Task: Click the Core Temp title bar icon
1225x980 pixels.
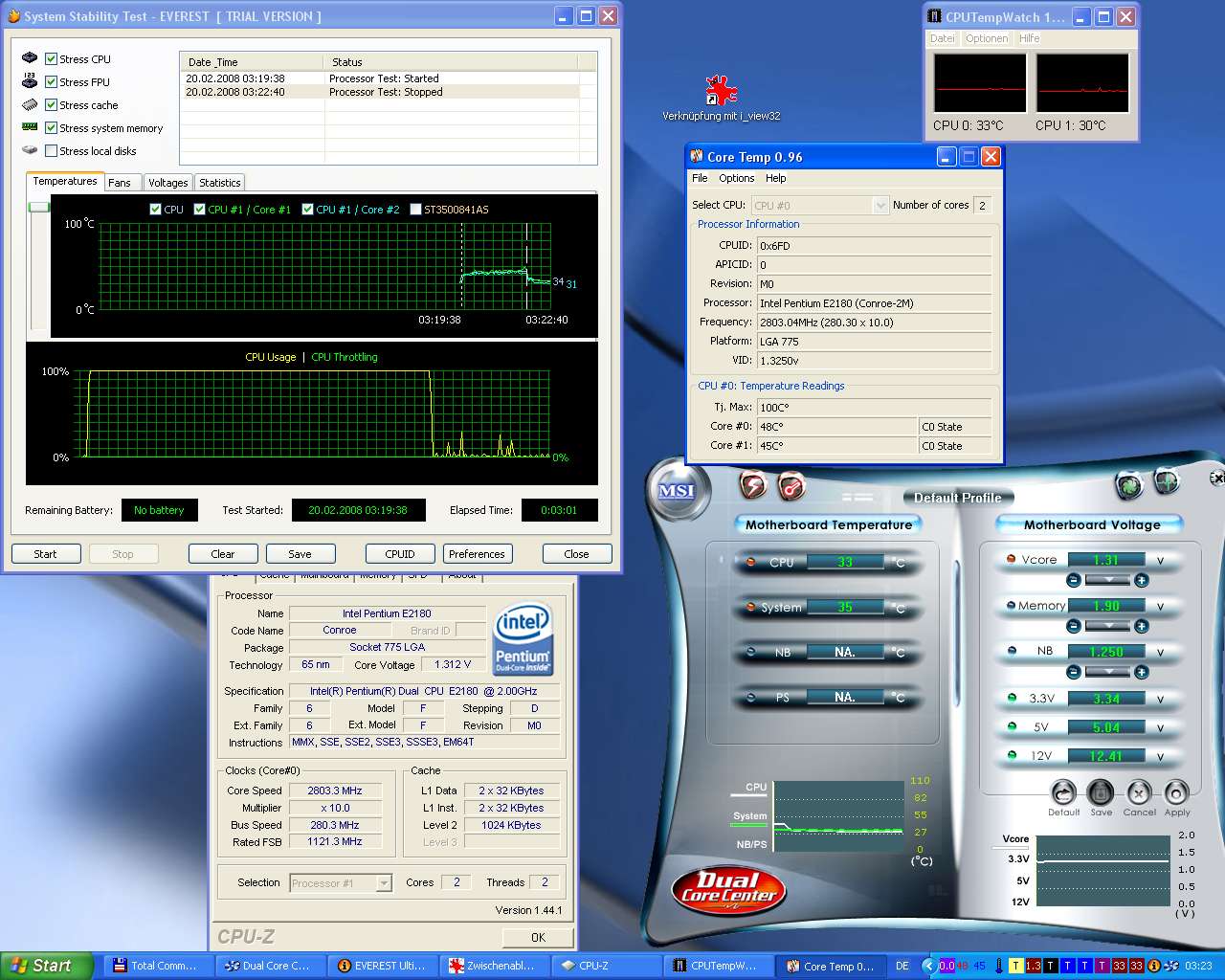Action: [697, 156]
